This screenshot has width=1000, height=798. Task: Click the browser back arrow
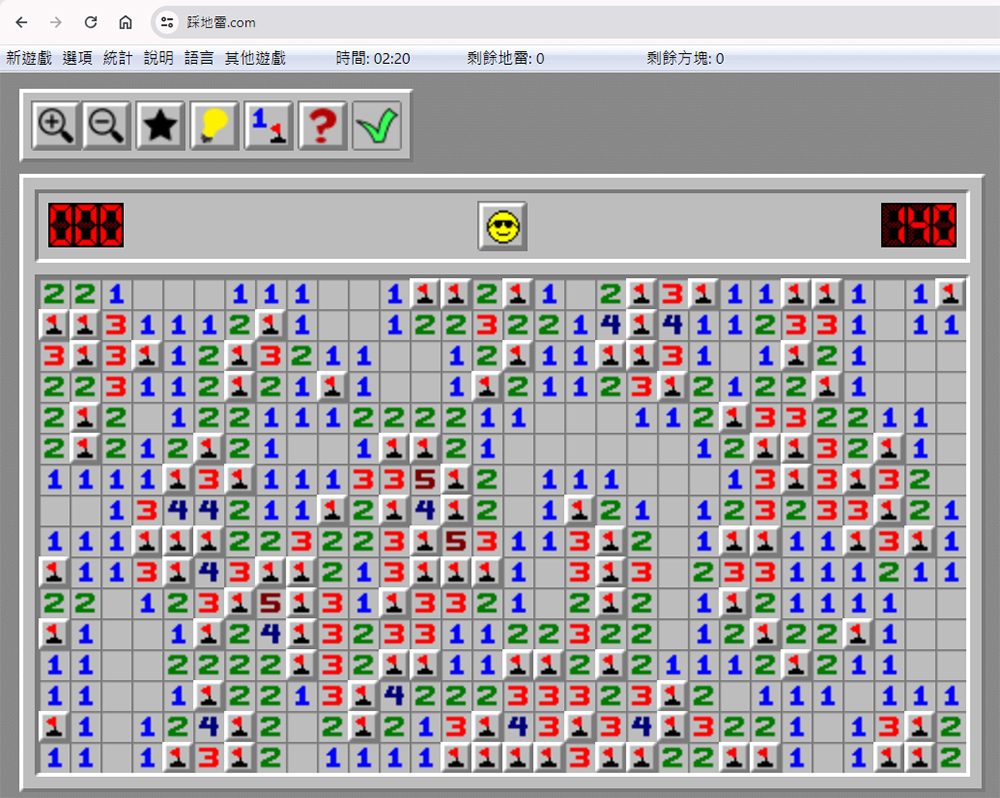click(21, 22)
